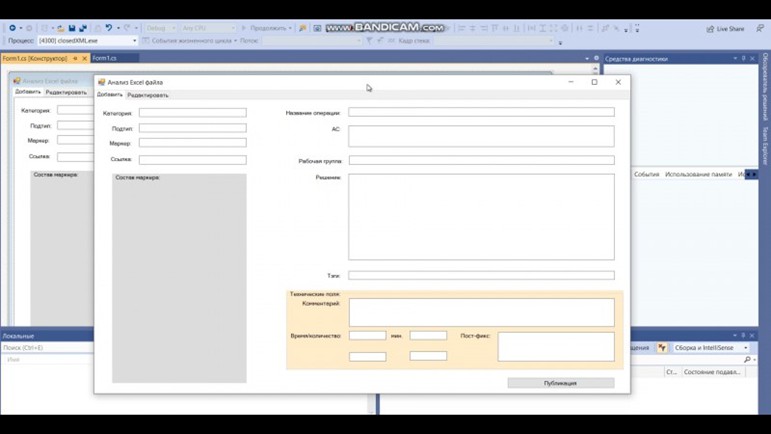771x434 pixels.
Task: Click the Save All icon in the toolbar
Action: pyautogui.click(x=83, y=29)
